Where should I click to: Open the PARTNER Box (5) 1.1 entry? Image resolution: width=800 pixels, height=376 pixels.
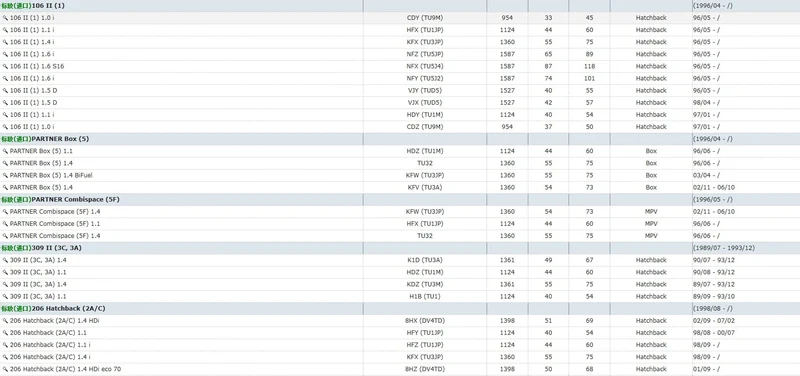point(41,151)
